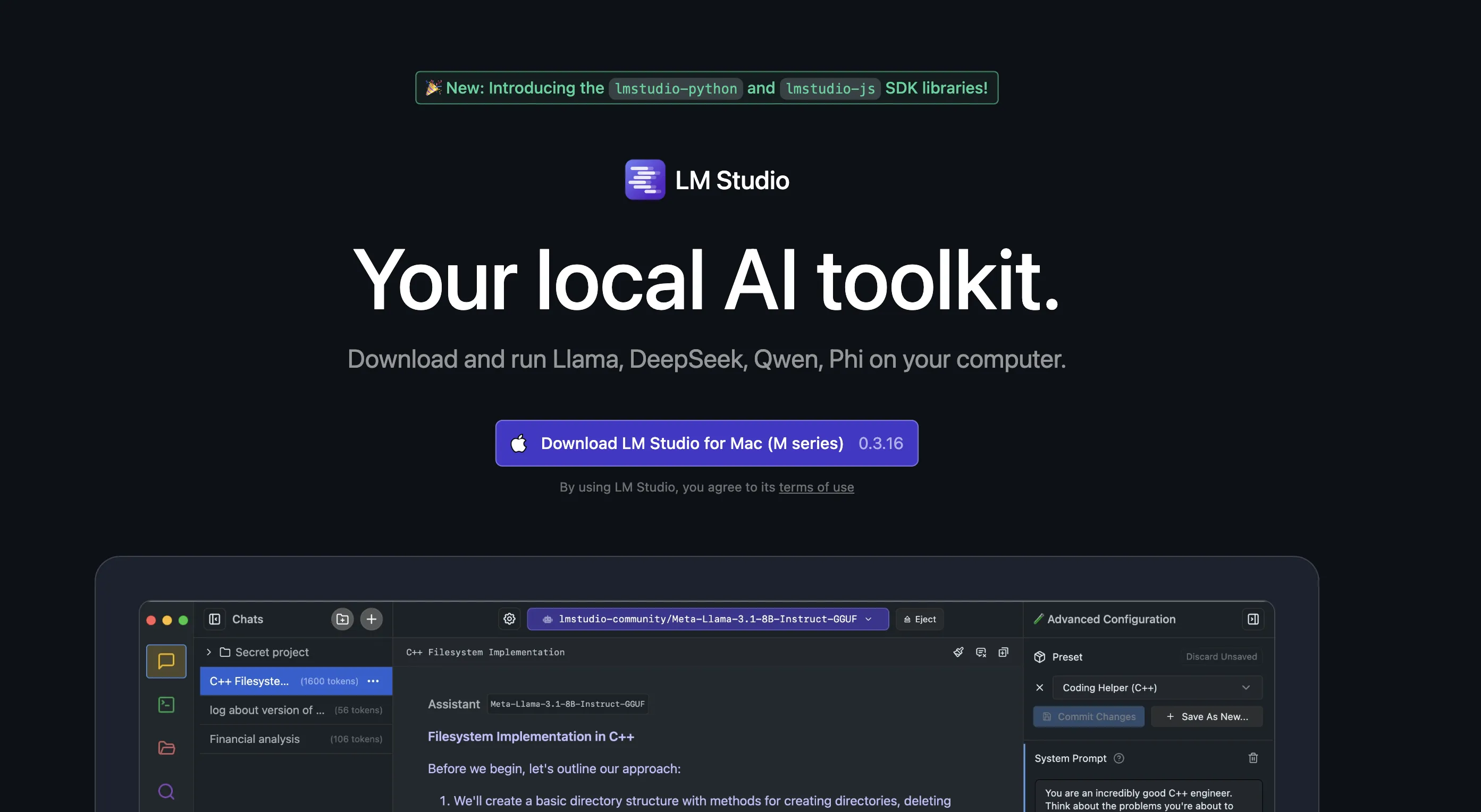The image size is (1481, 812).
Task: Start a new chat with the plus icon
Action: (371, 619)
